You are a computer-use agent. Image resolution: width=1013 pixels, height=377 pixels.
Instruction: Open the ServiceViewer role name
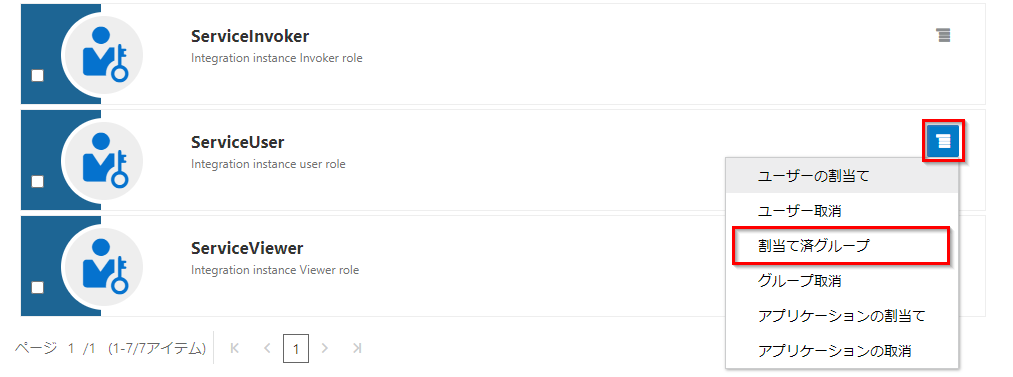point(247,248)
